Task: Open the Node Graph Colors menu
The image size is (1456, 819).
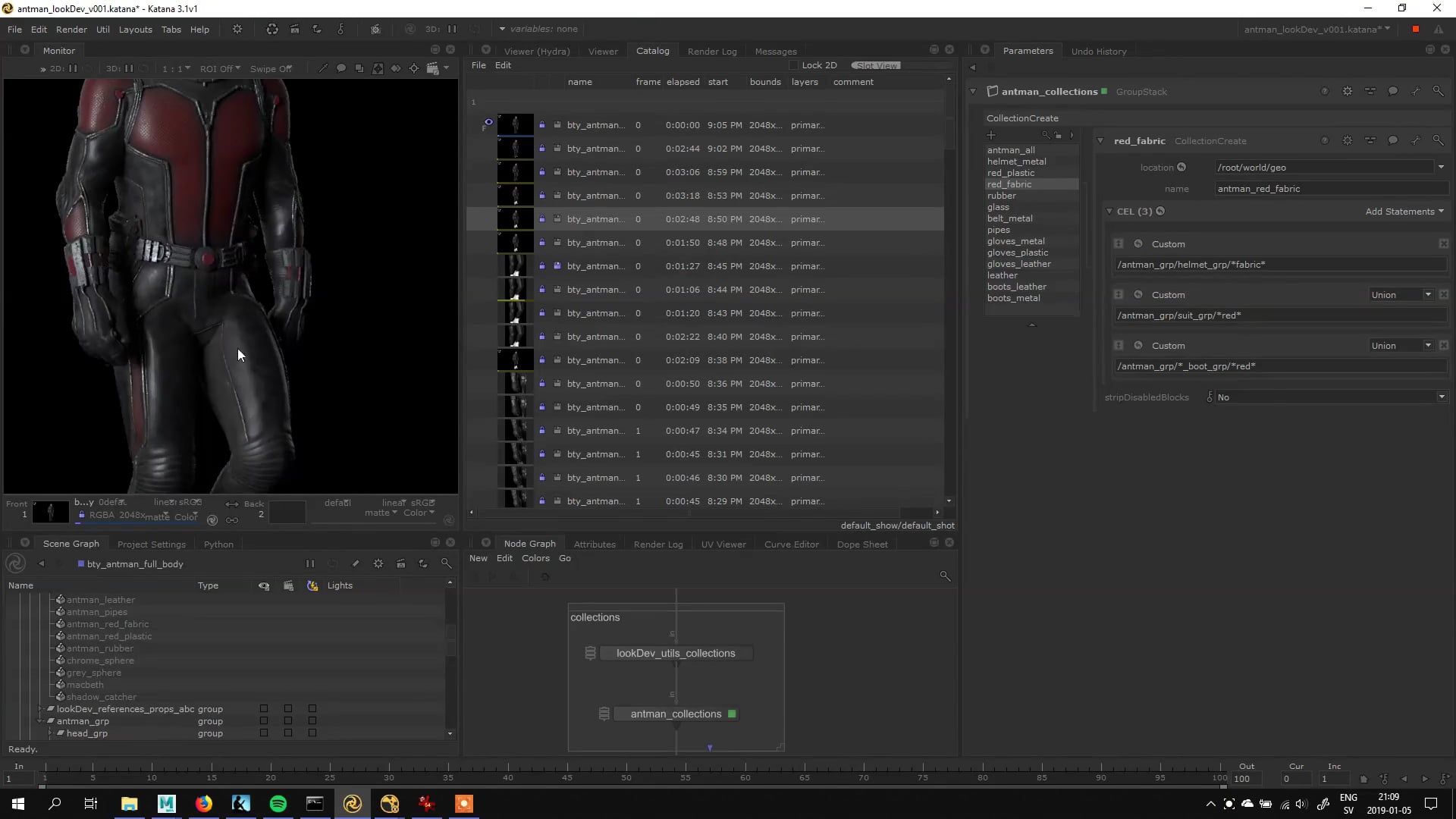Action: coord(535,558)
